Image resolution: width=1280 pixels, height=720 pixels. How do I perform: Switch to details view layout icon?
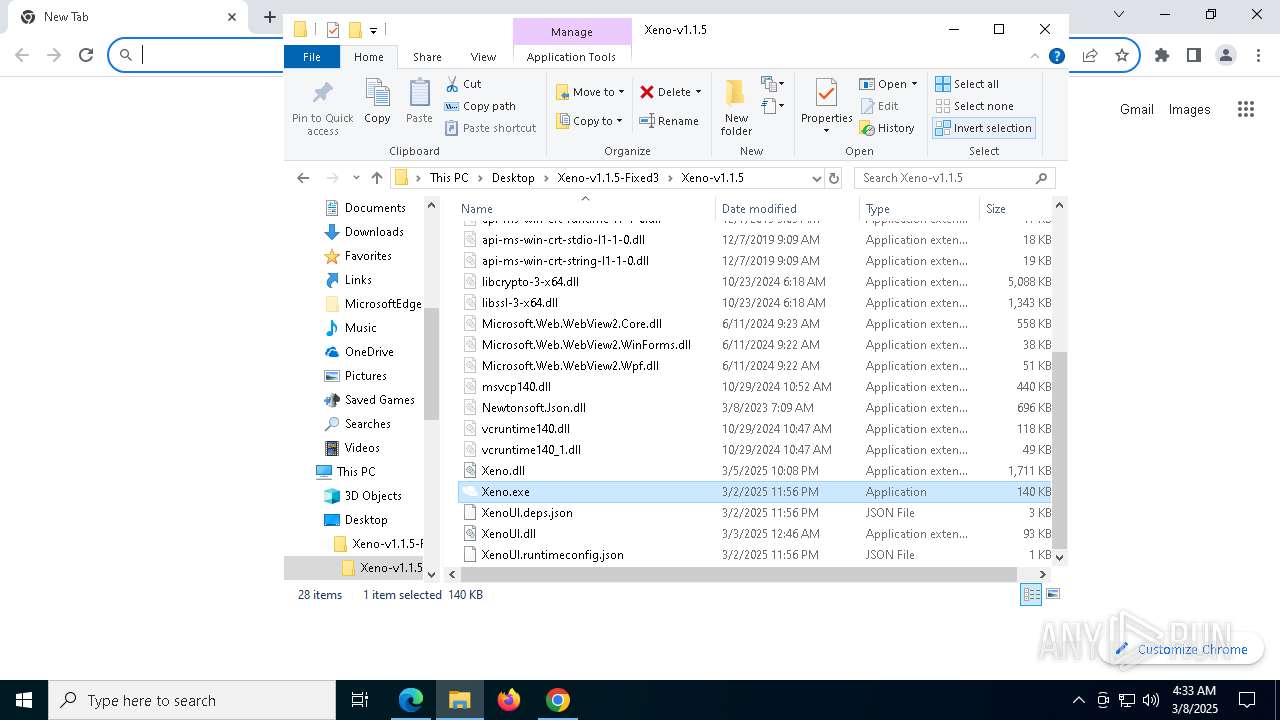pyautogui.click(x=1030, y=594)
